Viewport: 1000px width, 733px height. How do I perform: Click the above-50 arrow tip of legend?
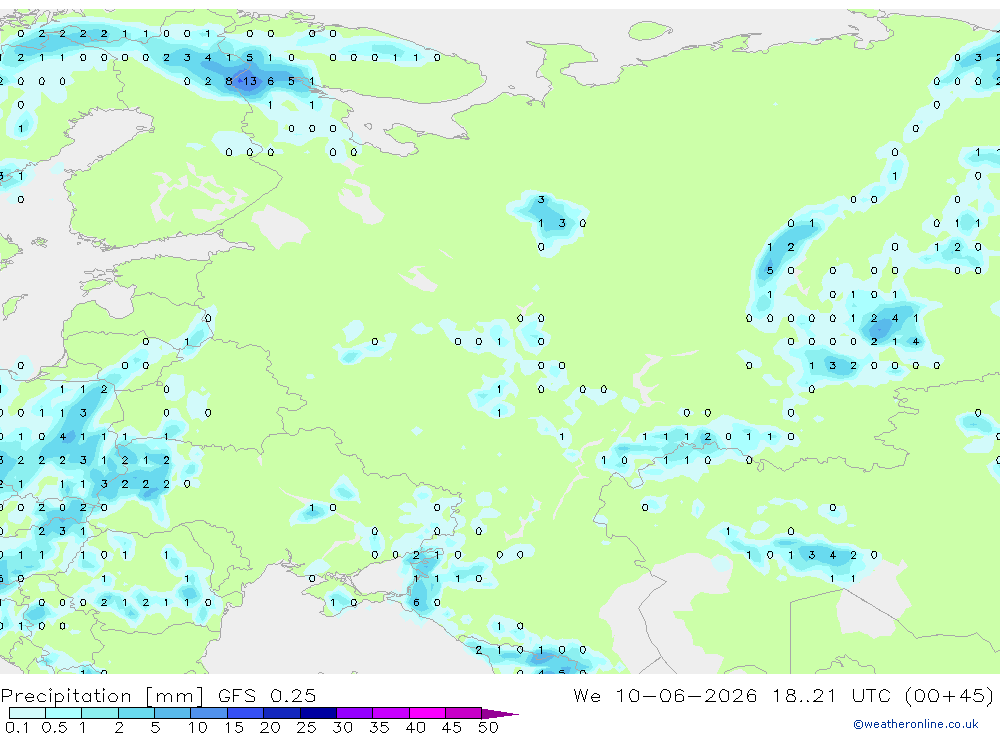pyautogui.click(x=501, y=714)
